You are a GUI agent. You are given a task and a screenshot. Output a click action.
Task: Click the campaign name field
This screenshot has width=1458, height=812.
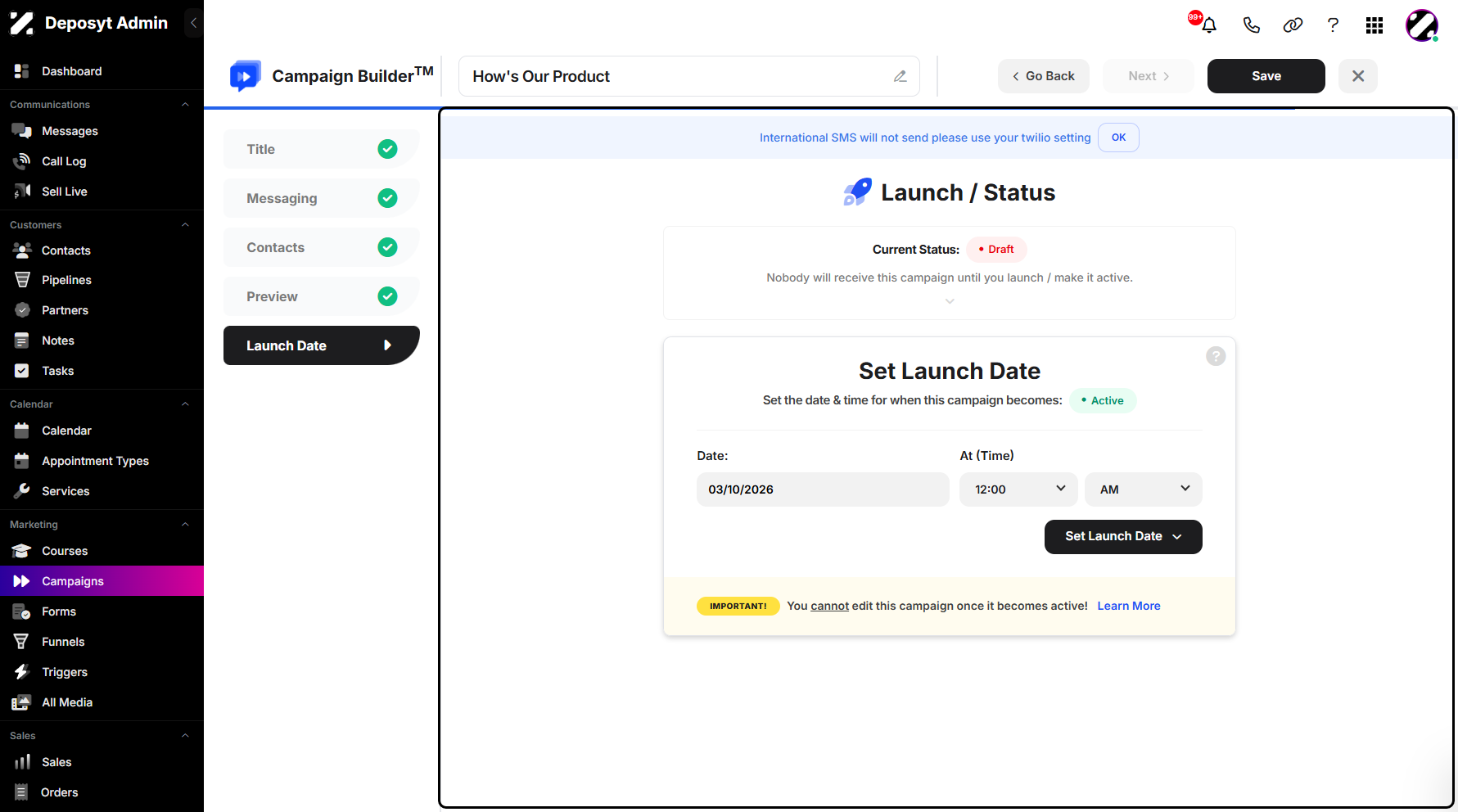point(689,76)
